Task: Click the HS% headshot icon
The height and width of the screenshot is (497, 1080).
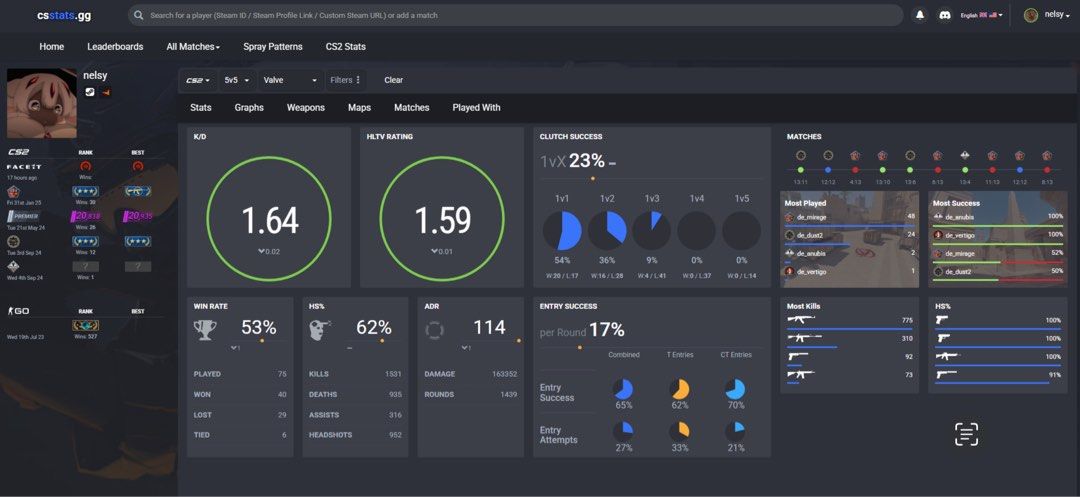Action: (320, 330)
